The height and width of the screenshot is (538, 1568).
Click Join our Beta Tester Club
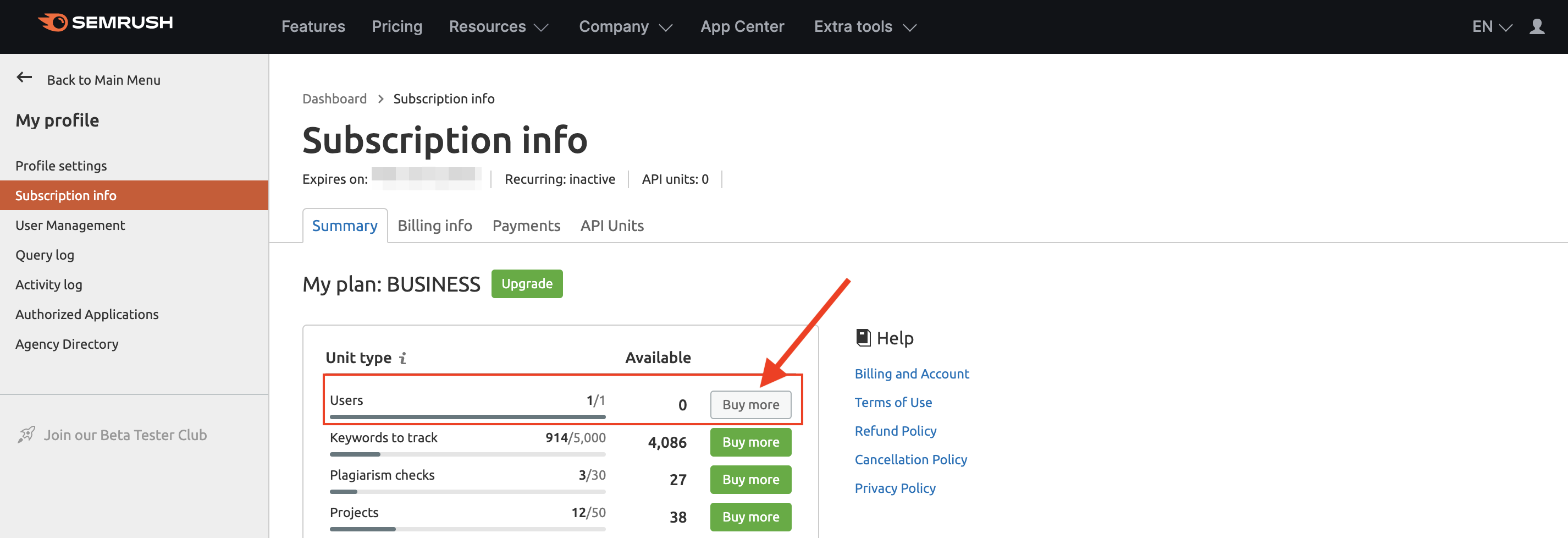click(125, 435)
